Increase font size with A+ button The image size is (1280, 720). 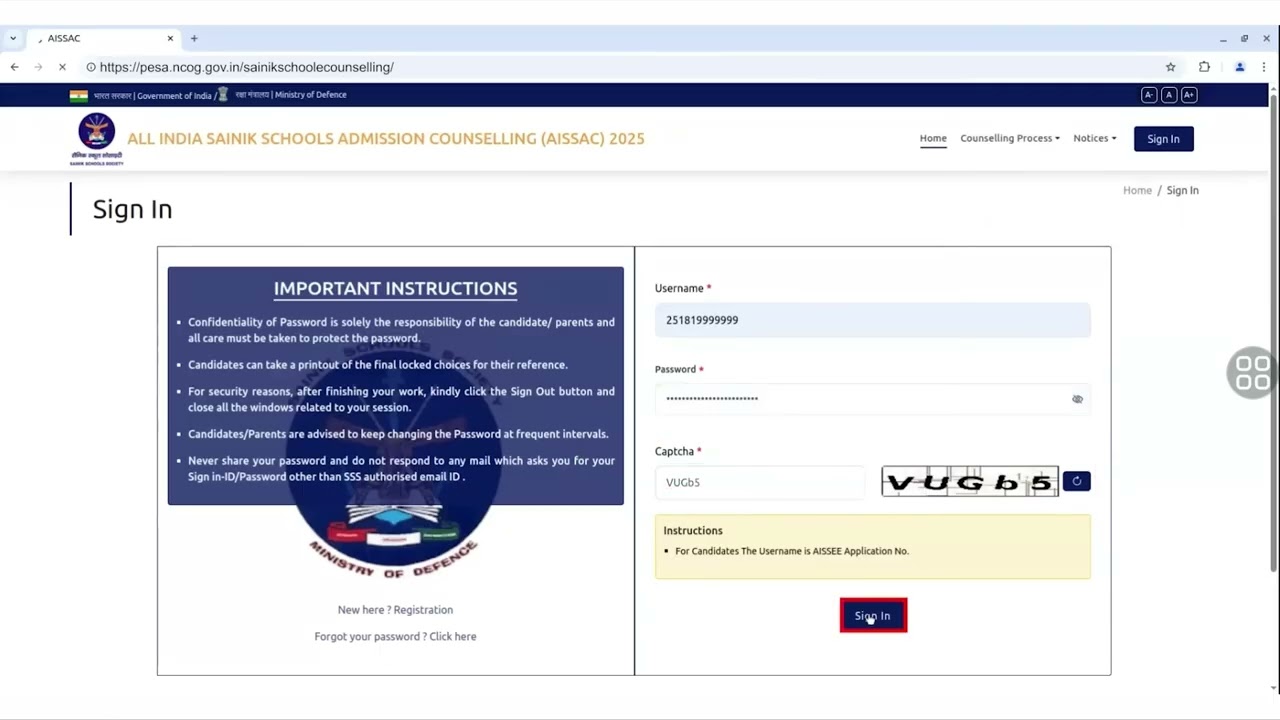coord(1188,95)
